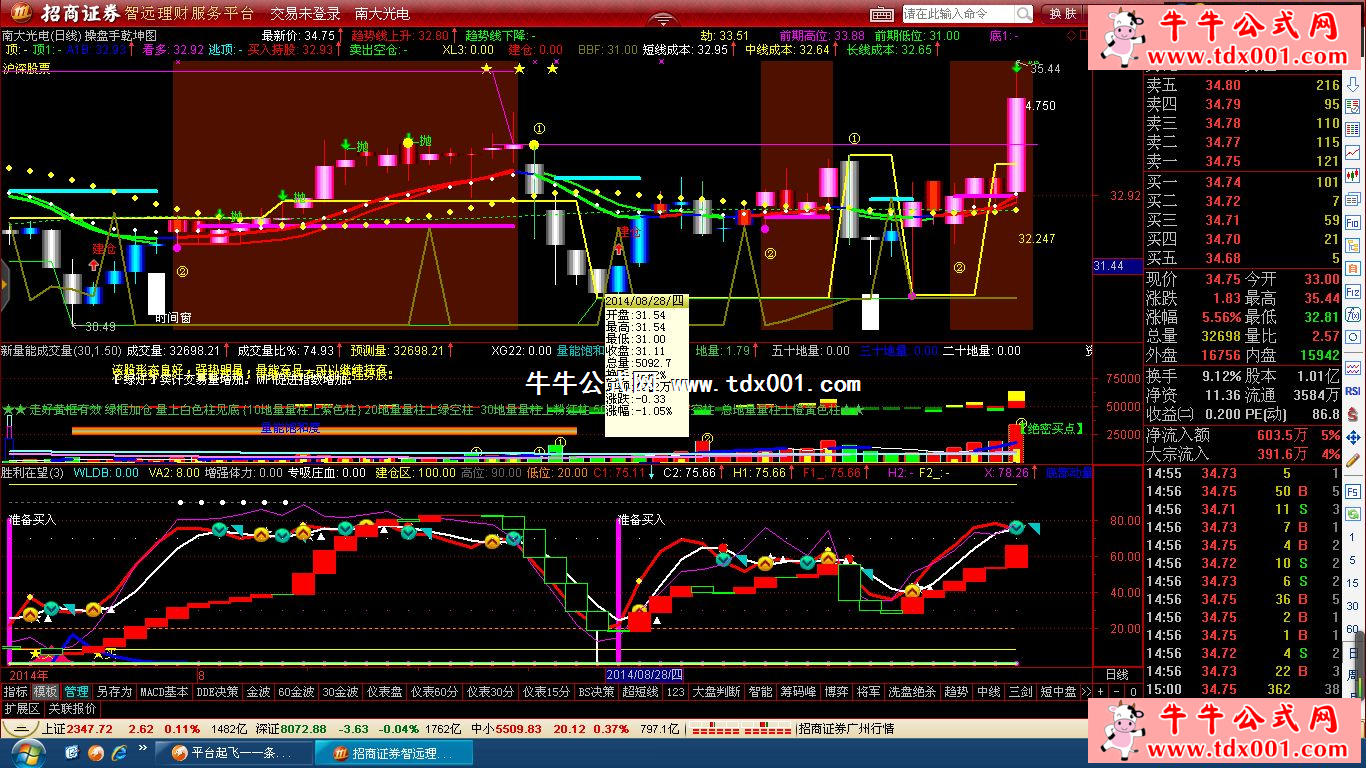This screenshot has height=768, width=1366.
Task: Click the 自 watchlist icon in sidebar
Action: pyautogui.click(x=1353, y=268)
